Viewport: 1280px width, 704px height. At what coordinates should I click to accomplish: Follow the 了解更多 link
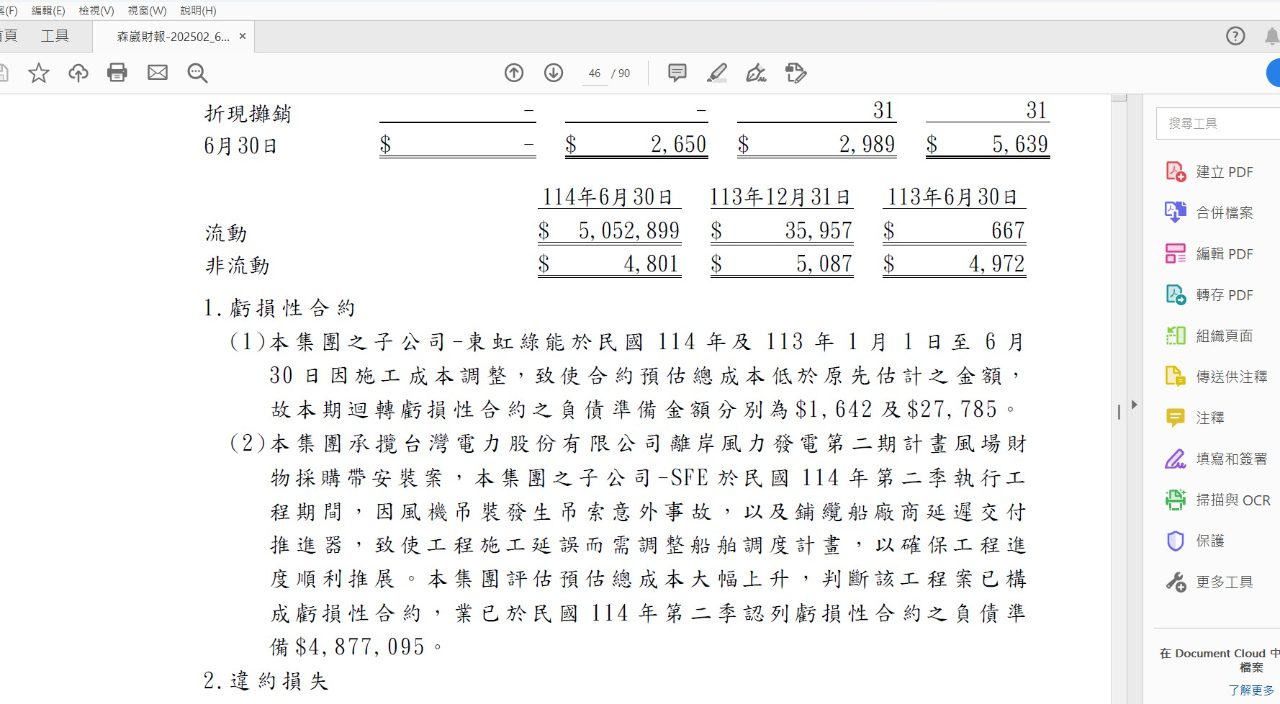click(1252, 690)
